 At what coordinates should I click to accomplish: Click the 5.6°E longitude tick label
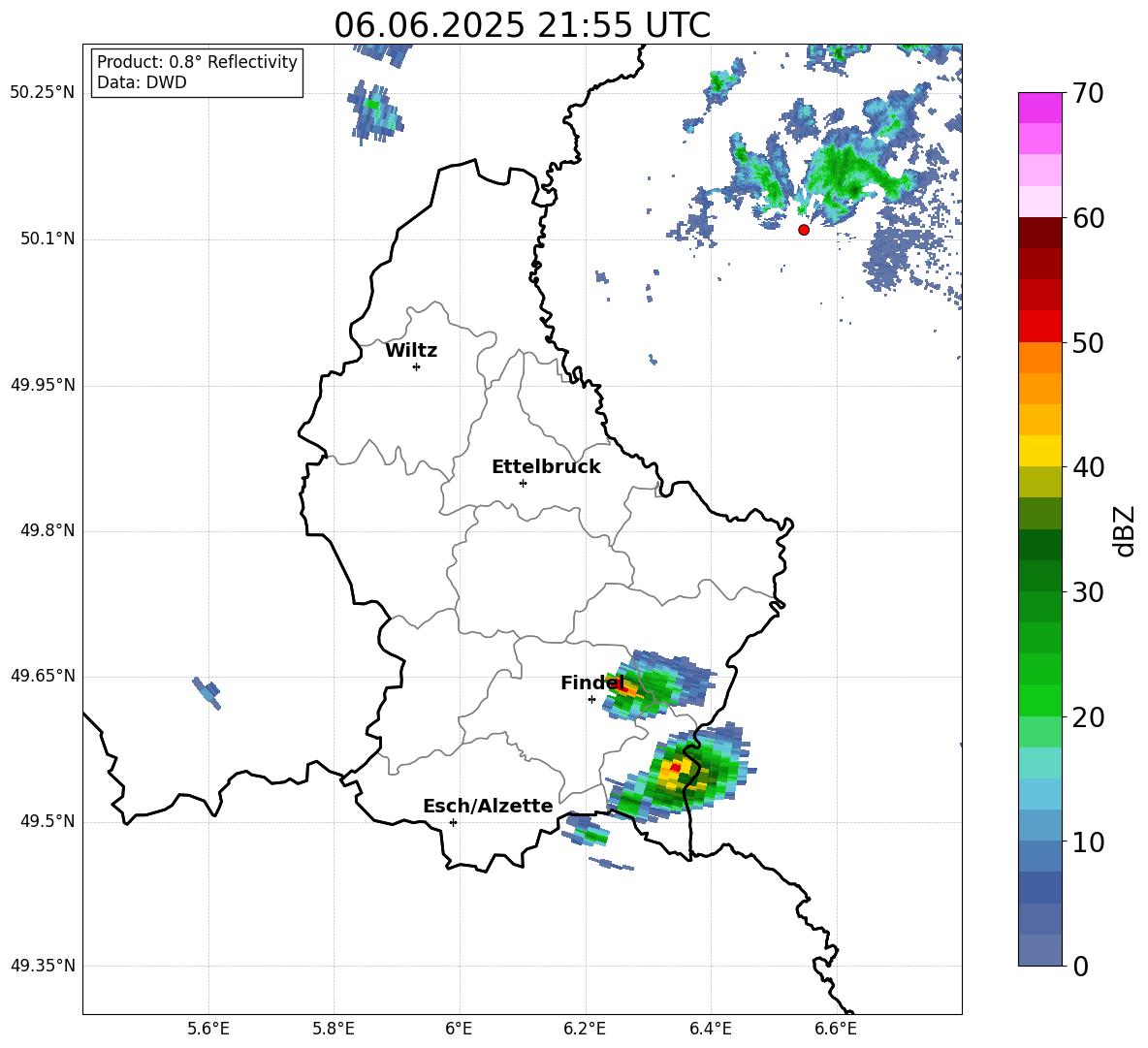tap(207, 1030)
